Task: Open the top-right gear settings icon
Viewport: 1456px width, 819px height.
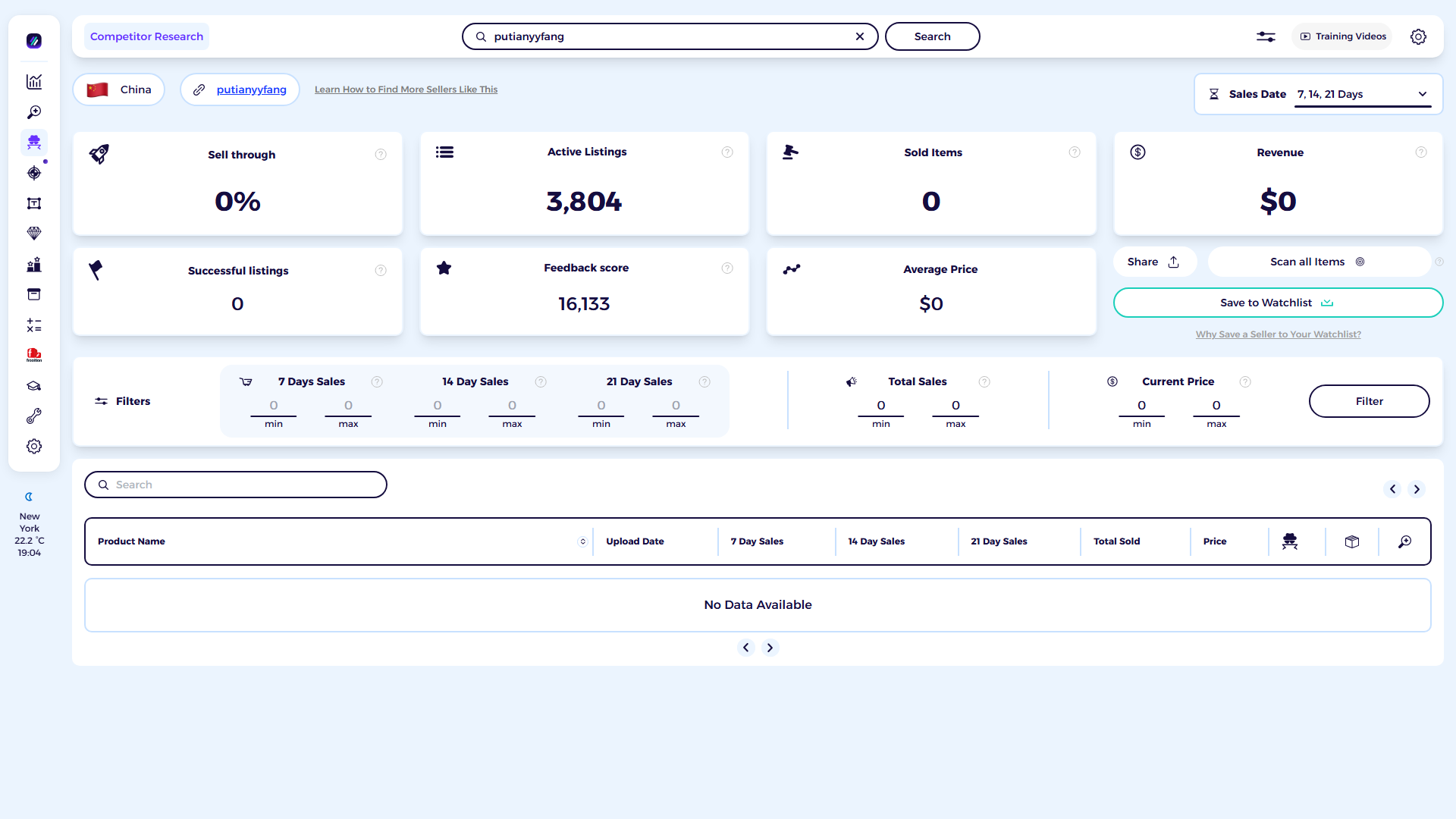Action: (1418, 36)
